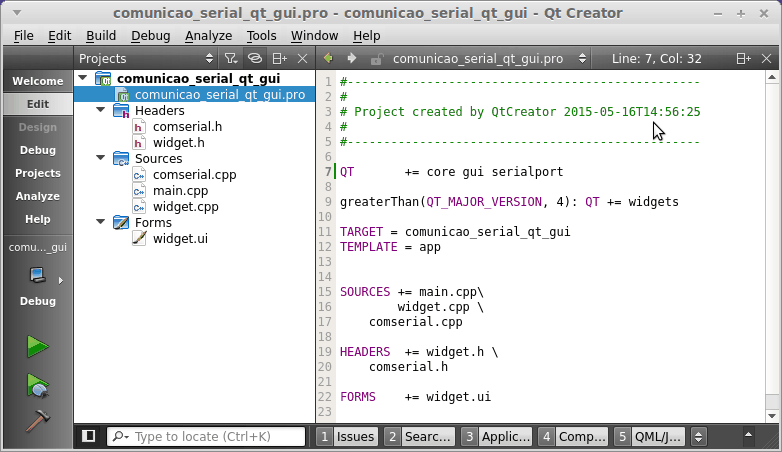
Task: Switch to Welcome mode
Action: click(38, 81)
